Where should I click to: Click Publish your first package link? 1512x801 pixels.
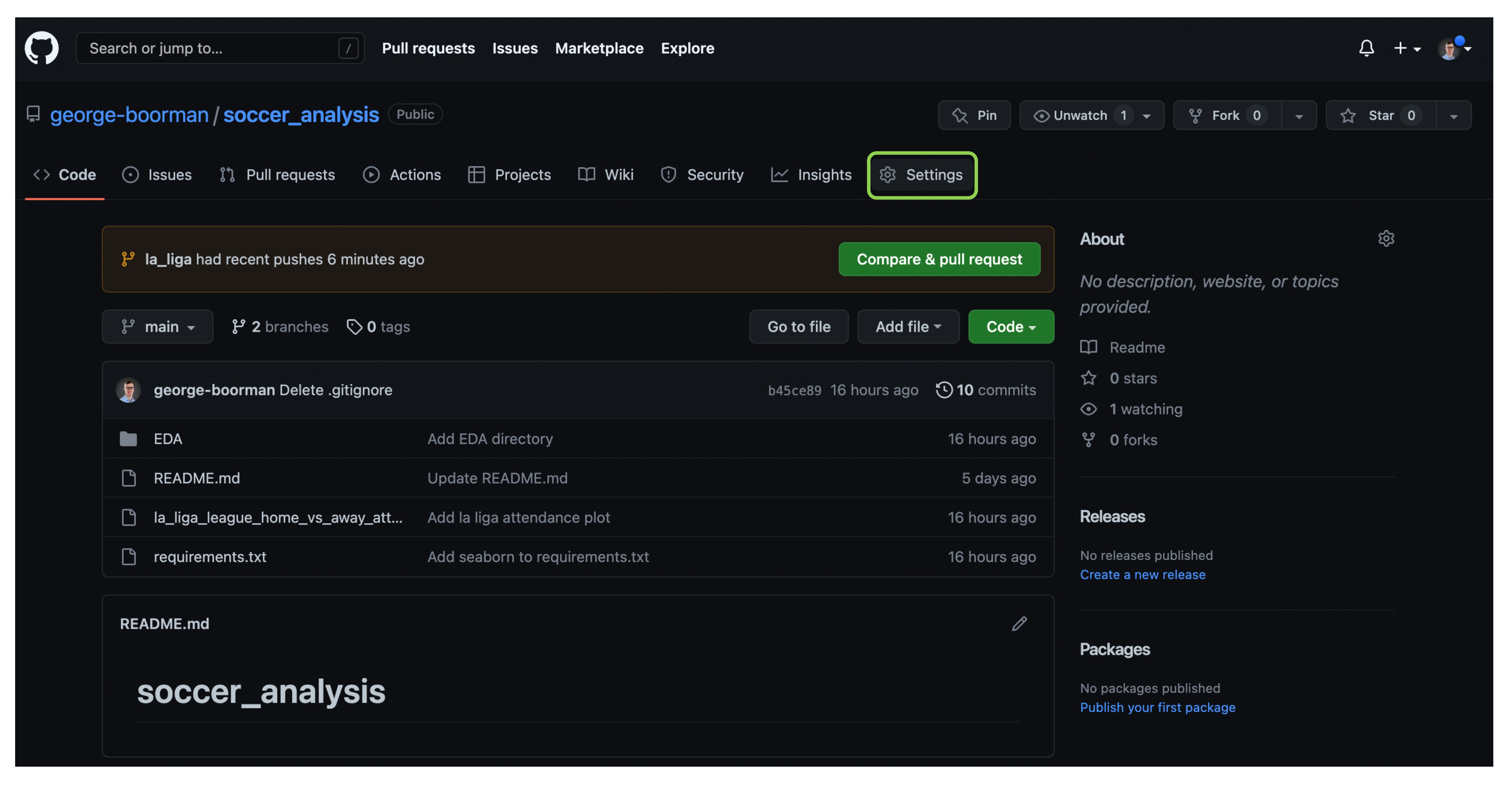[1158, 707]
